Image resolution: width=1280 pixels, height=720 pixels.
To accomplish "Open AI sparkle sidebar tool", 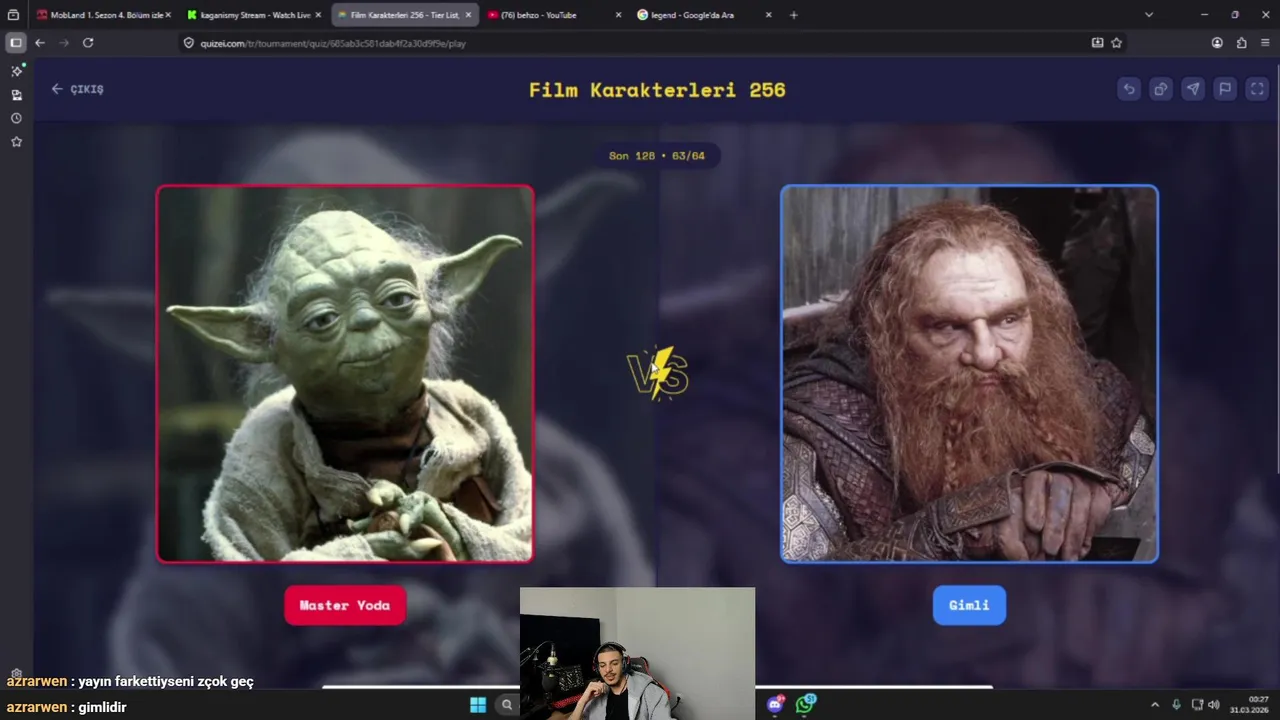I will pyautogui.click(x=16, y=71).
